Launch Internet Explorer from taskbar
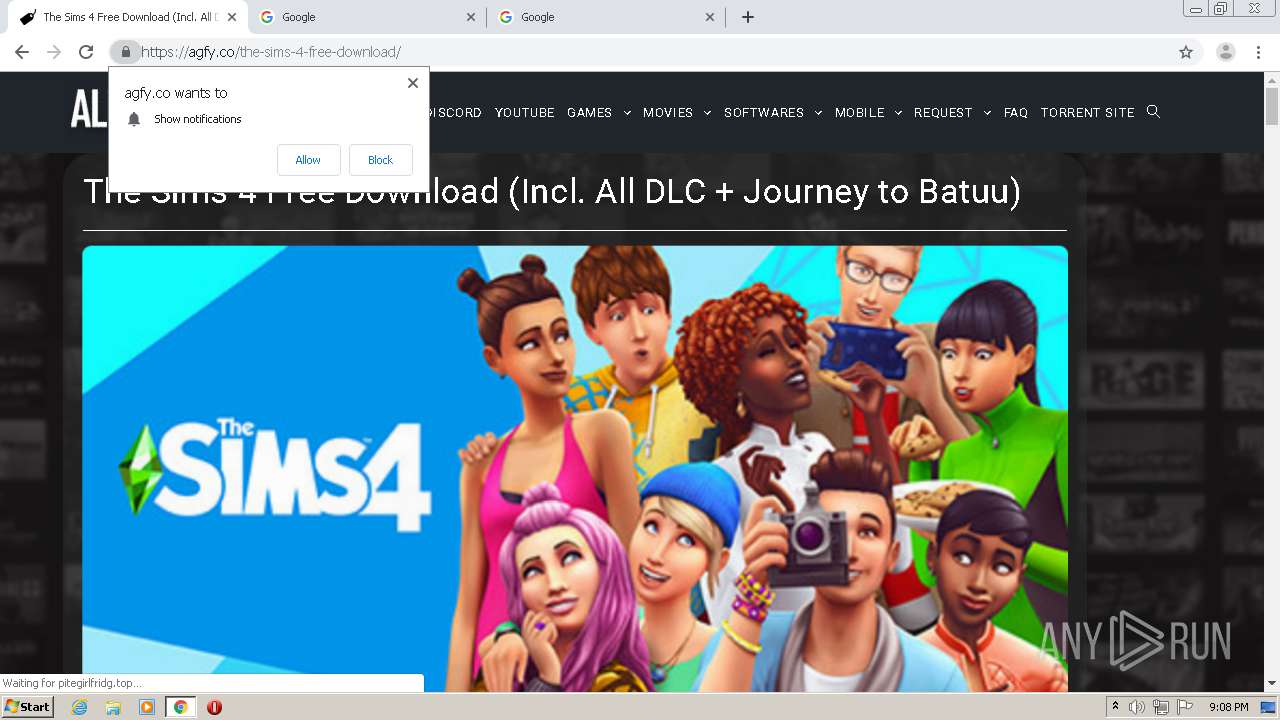The width and height of the screenshot is (1280, 720). [x=80, y=707]
